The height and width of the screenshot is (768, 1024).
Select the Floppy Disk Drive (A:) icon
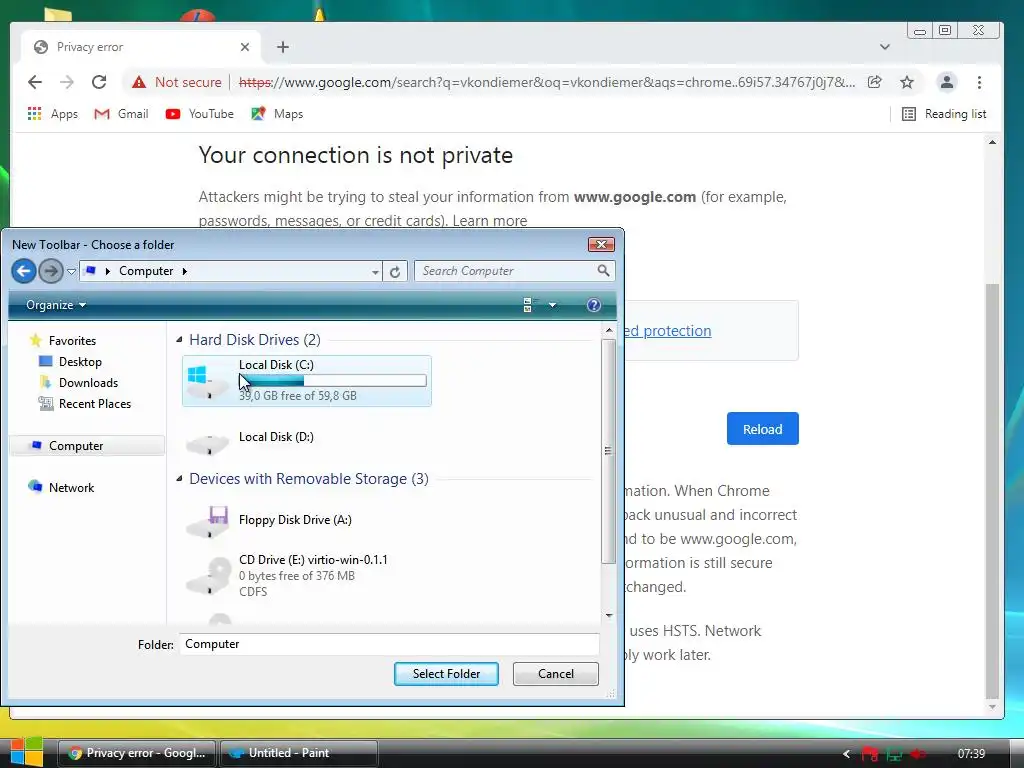[x=208, y=521]
